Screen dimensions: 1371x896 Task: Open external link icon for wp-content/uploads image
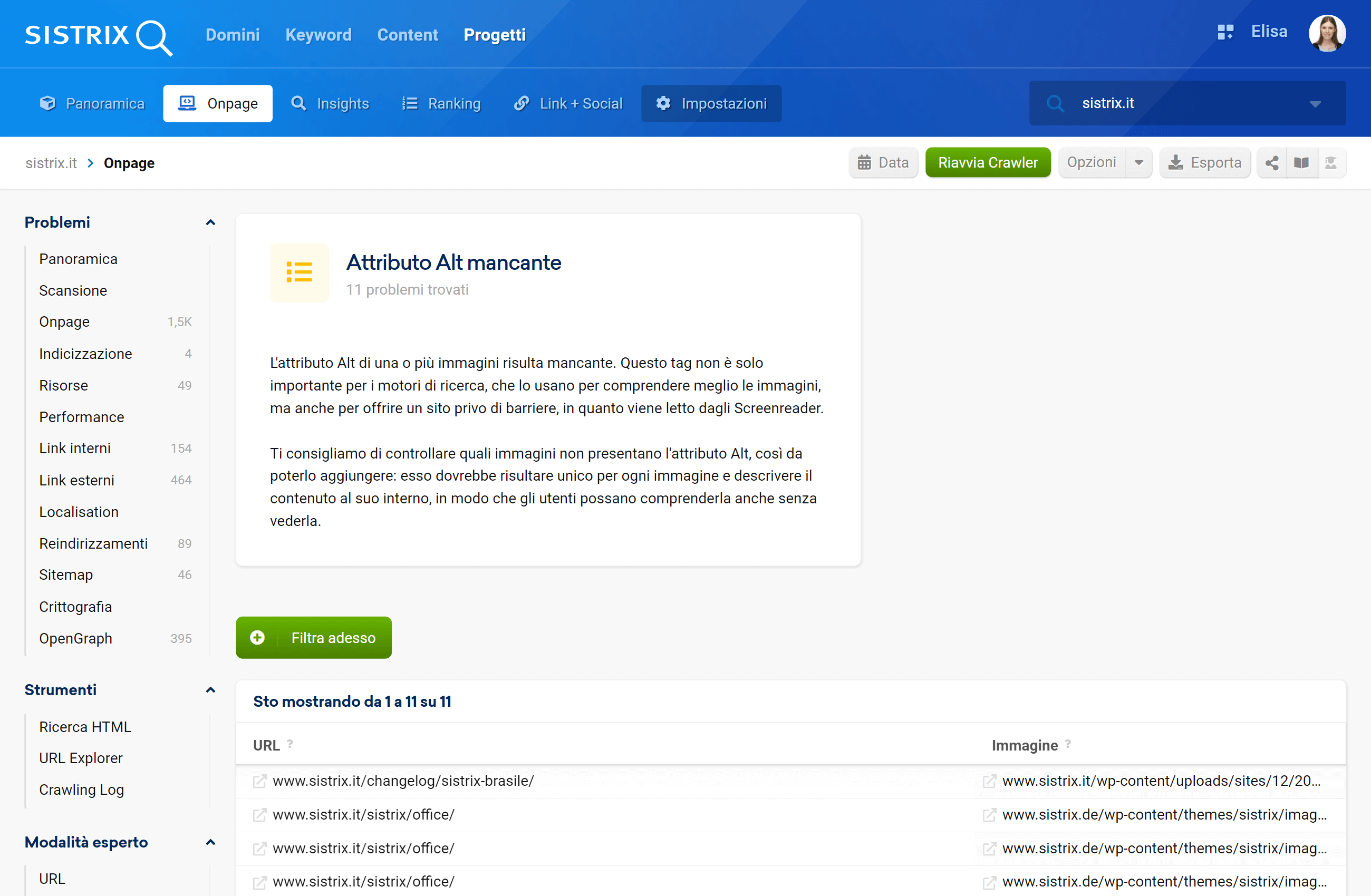point(989,782)
